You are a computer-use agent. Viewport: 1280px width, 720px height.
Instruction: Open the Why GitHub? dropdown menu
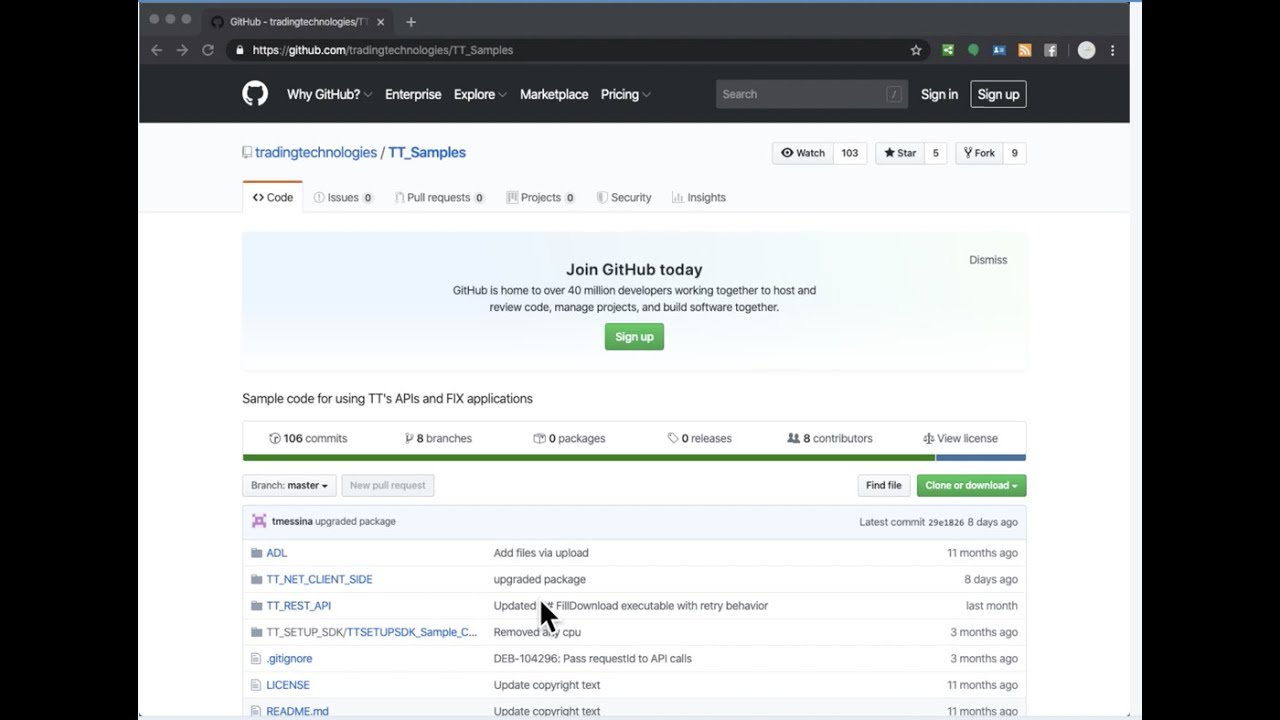point(329,94)
